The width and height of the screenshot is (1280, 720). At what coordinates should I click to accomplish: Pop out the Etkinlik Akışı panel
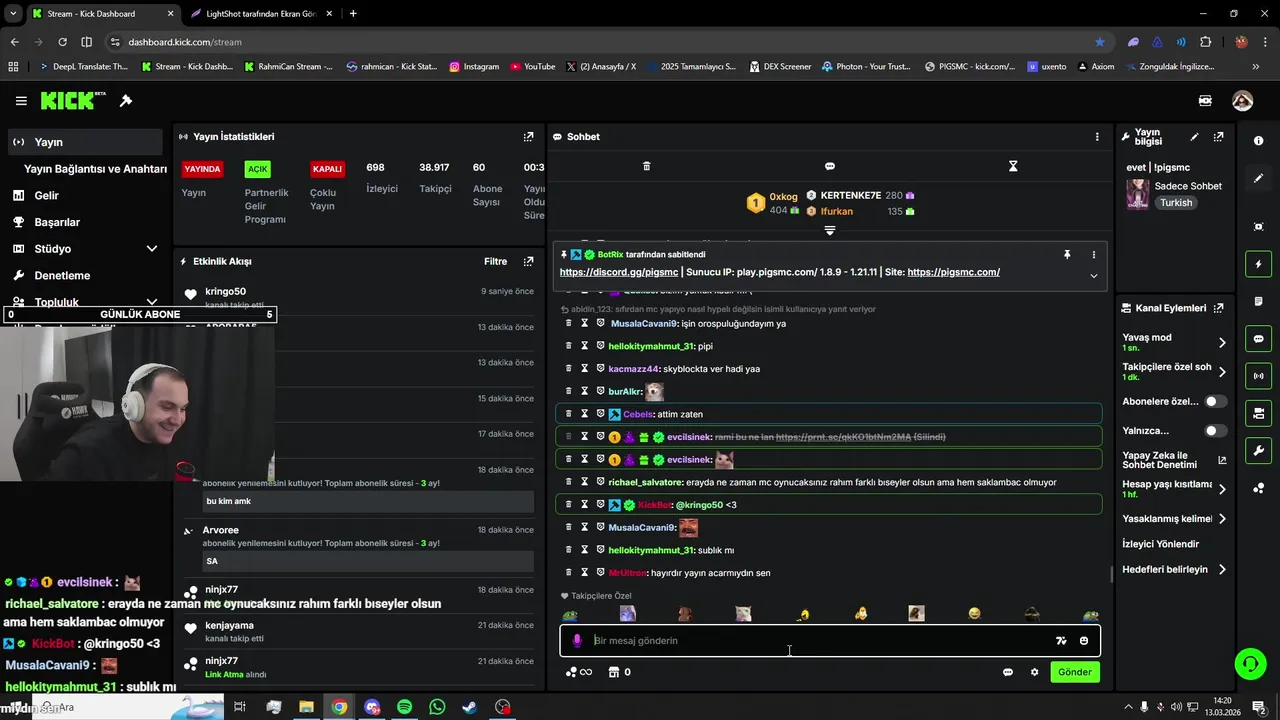coord(528,262)
